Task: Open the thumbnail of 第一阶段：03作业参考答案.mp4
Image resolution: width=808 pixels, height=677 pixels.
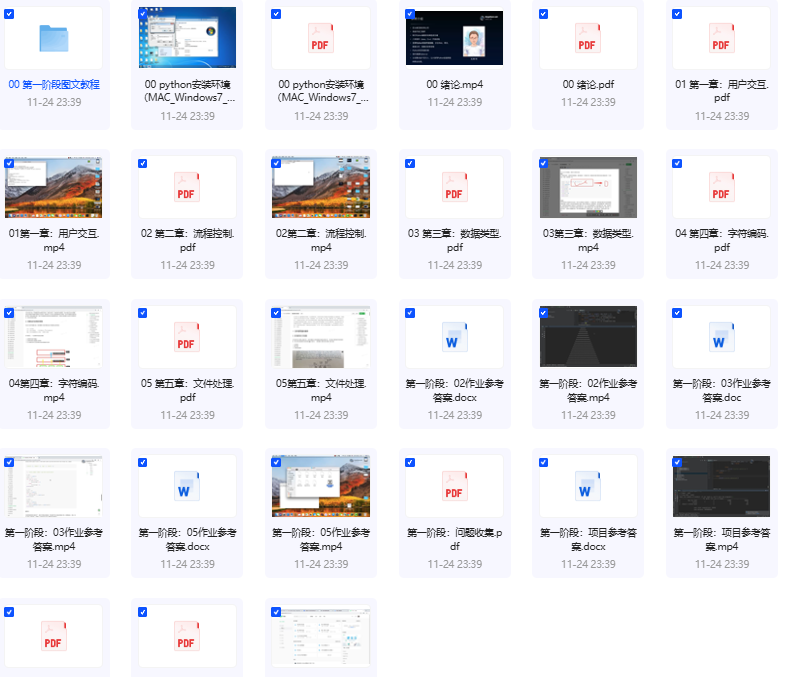Action: (54, 486)
